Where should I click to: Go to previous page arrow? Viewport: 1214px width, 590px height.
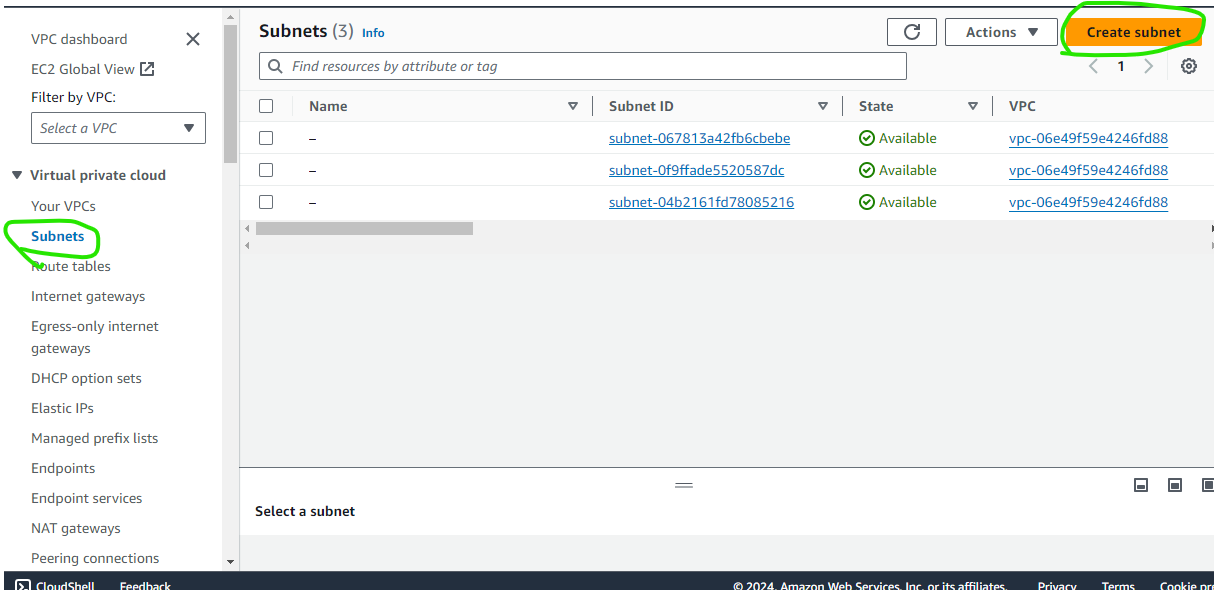[x=1094, y=66]
